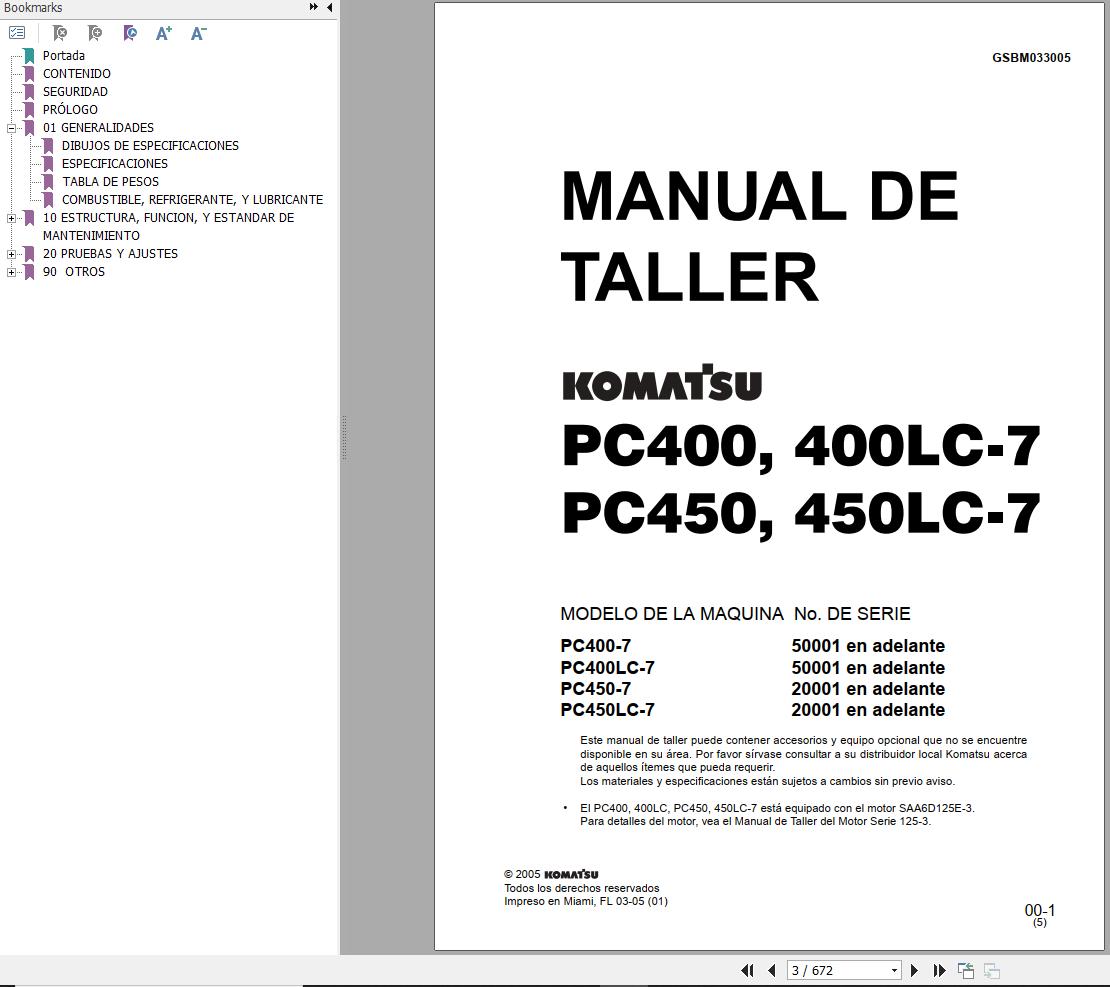Viewport: 1110px width, 987px height.
Task: Open the Portada bookmark
Action: pyautogui.click(x=64, y=55)
